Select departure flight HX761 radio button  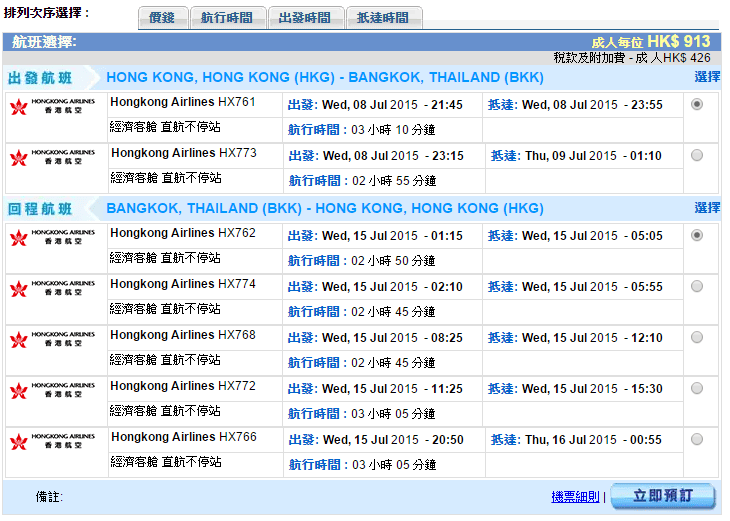(x=697, y=104)
